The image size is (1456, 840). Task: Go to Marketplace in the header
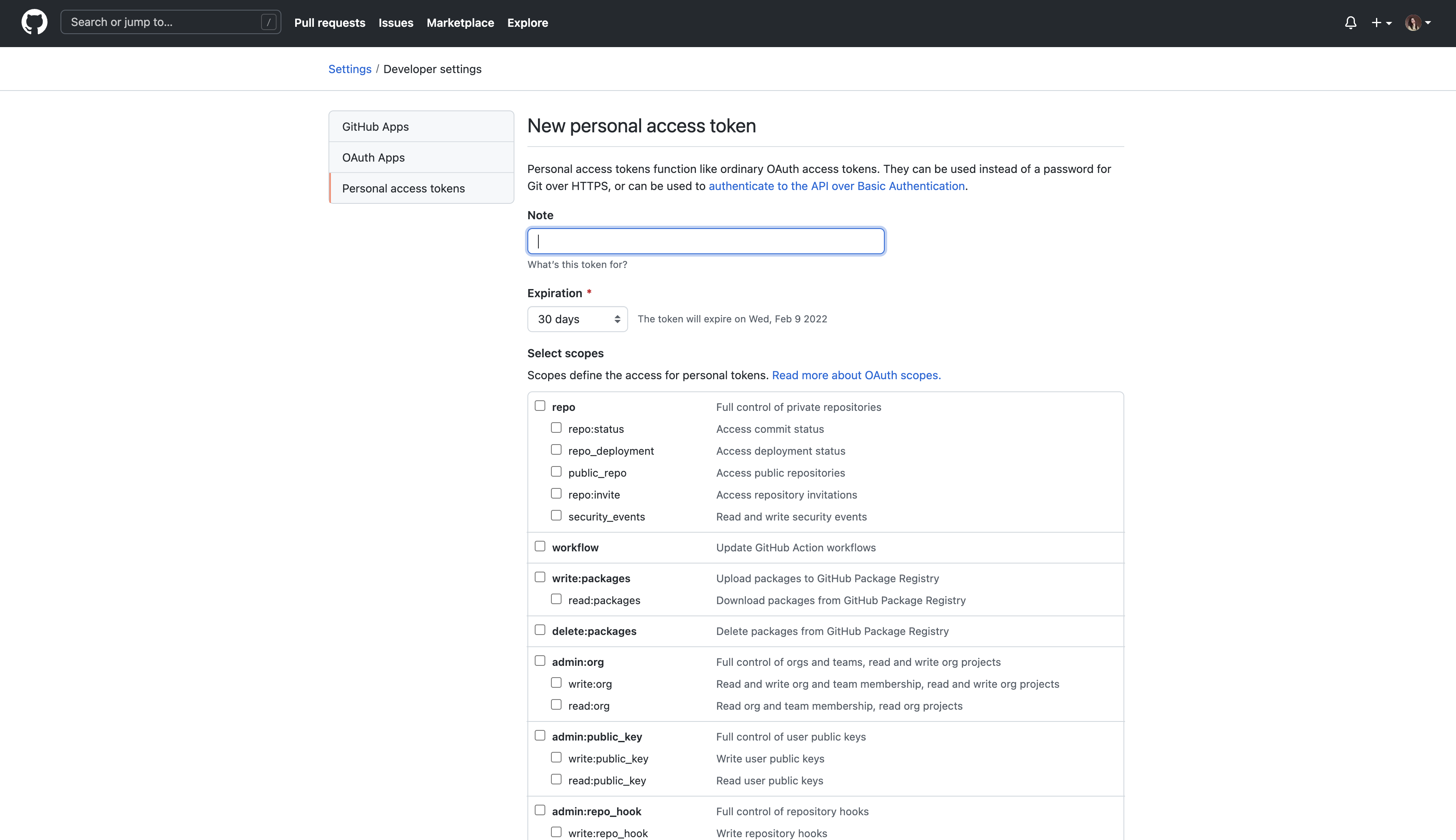(460, 22)
